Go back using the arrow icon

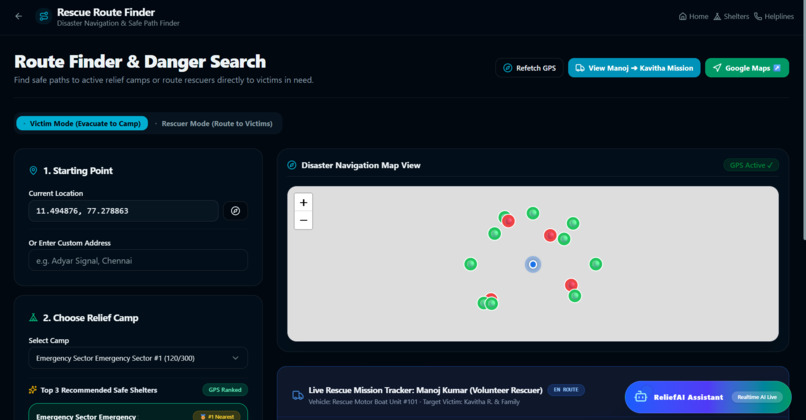(19, 16)
